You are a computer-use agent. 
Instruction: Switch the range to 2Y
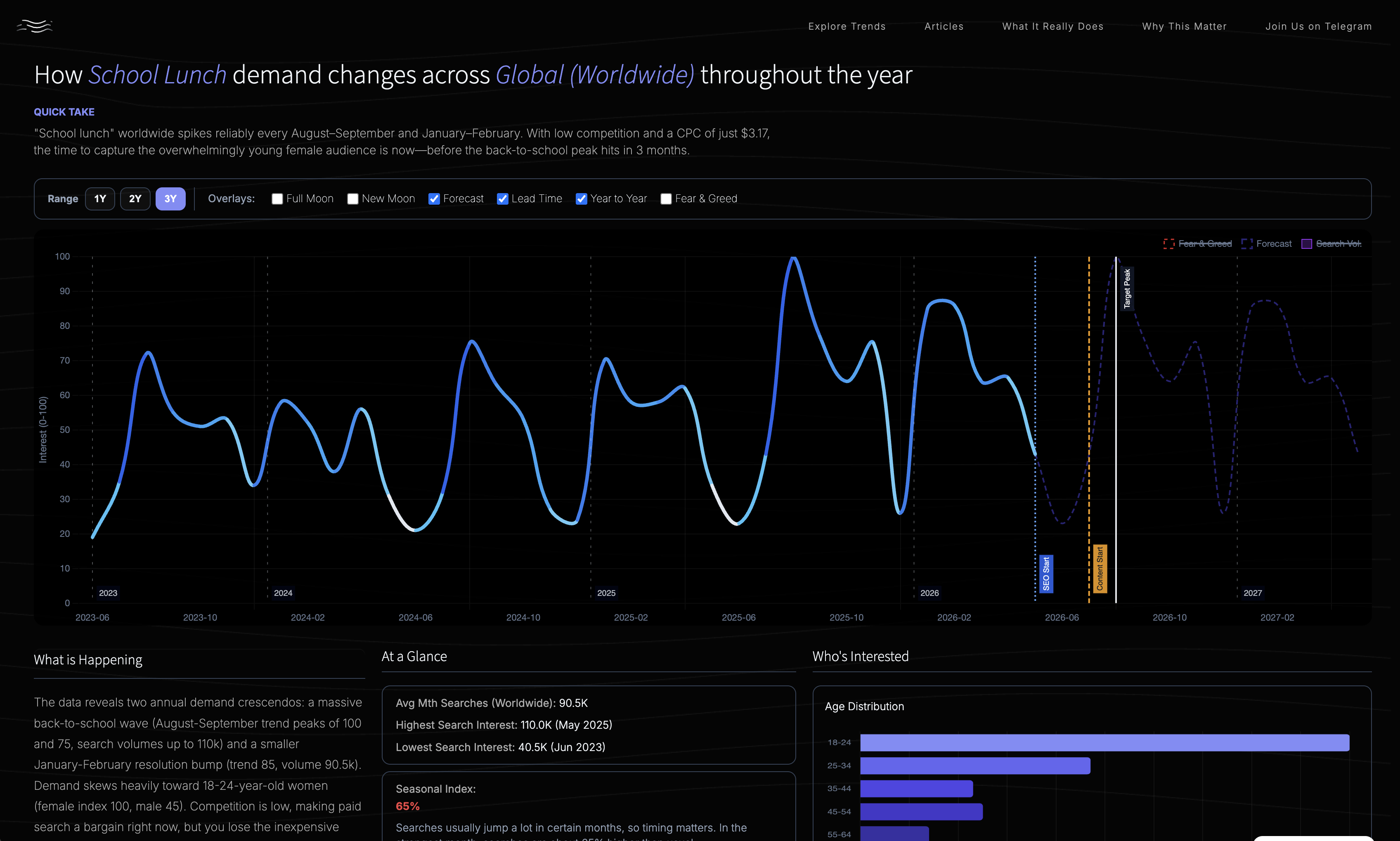point(135,199)
